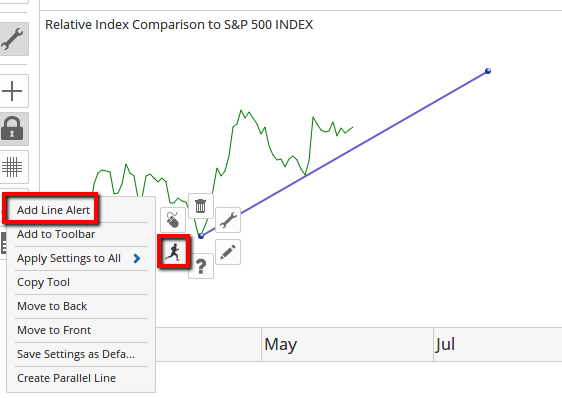This screenshot has width=562, height=398.
Task: Click the pencil edit icon
Action: 228,252
